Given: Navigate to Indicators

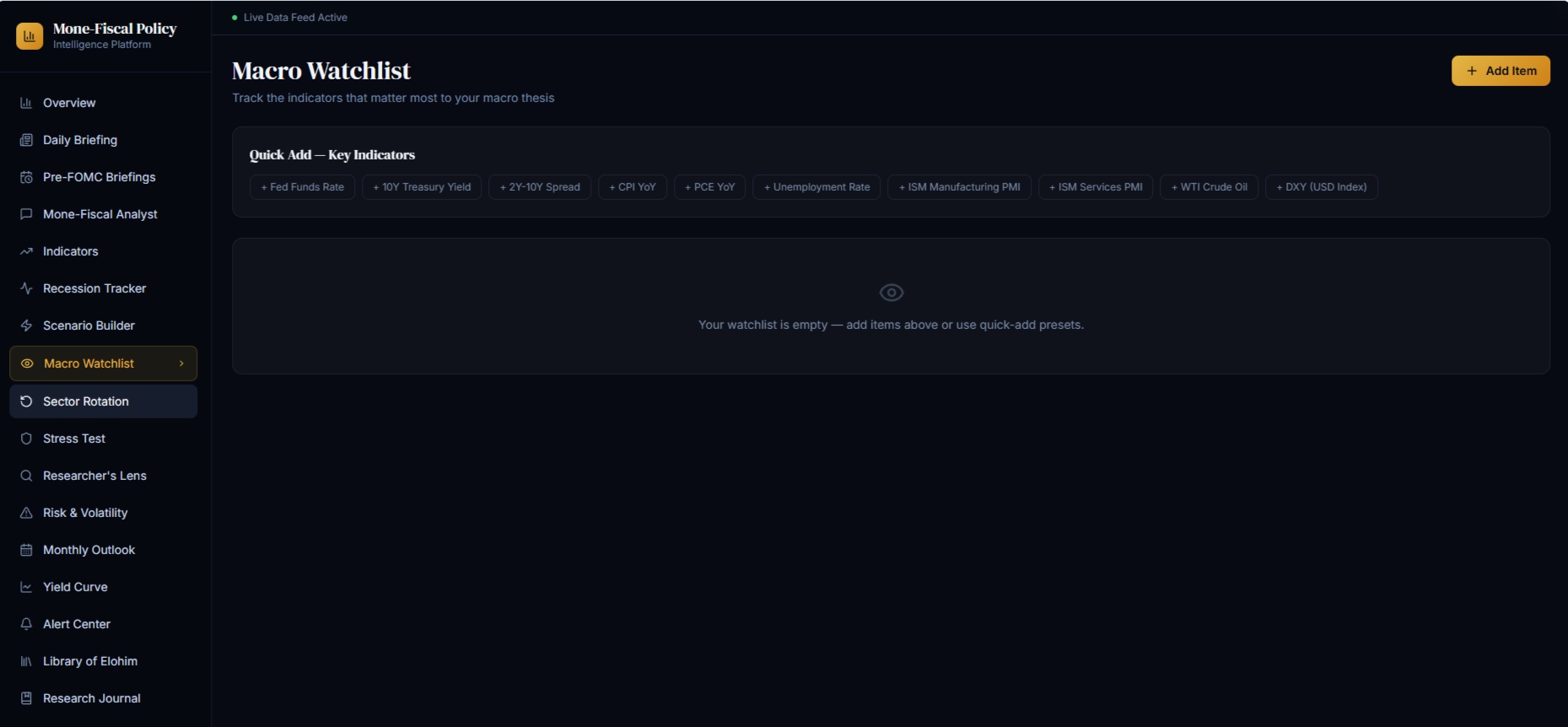Looking at the screenshot, I should (x=103, y=251).
